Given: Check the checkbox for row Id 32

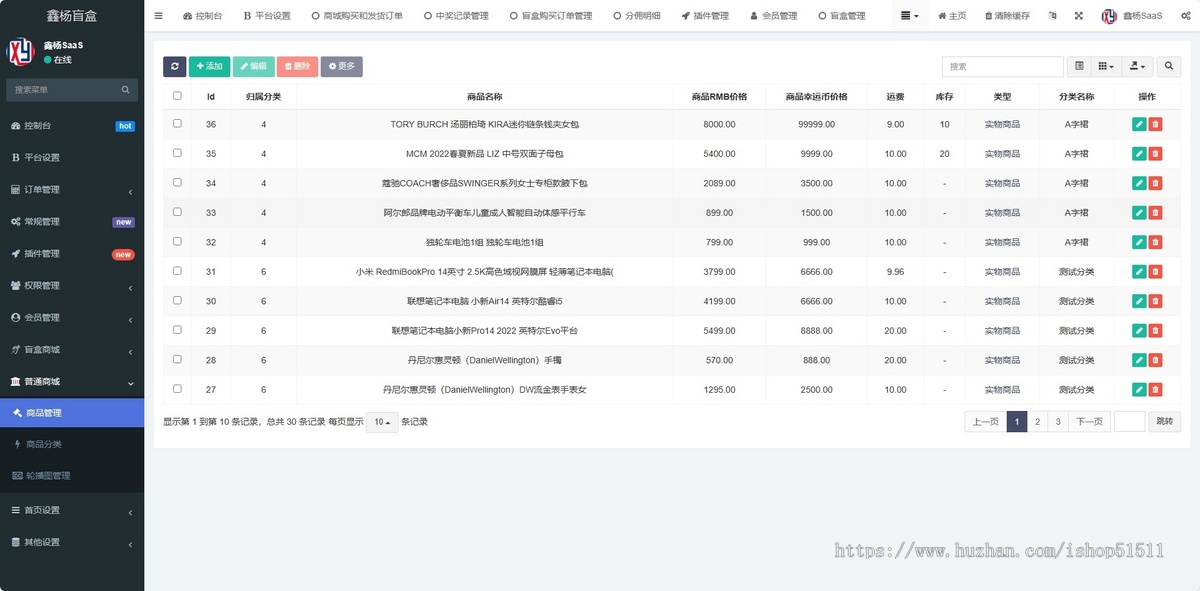Looking at the screenshot, I should tap(177, 241).
